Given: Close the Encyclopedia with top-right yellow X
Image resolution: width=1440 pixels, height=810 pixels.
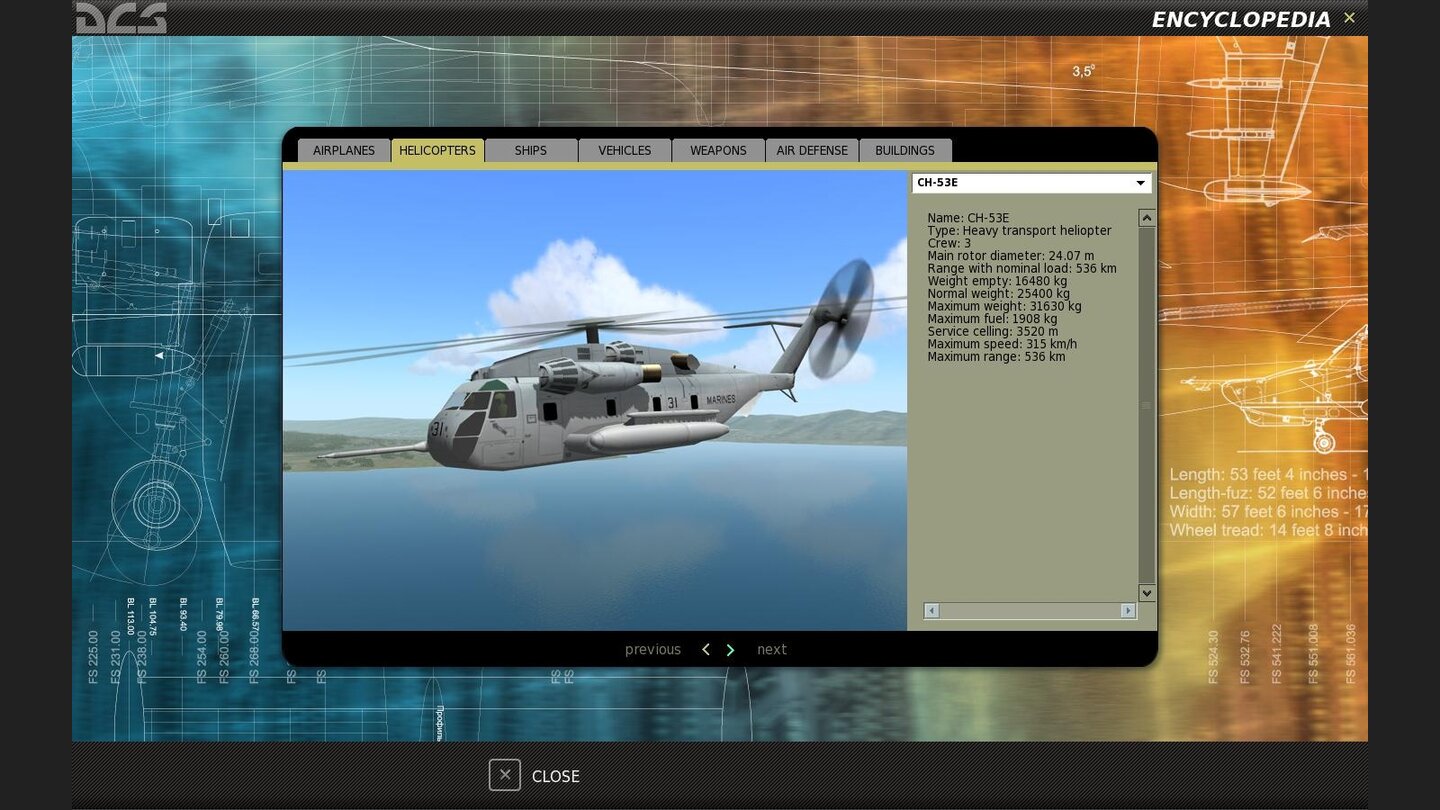Looking at the screenshot, I should (x=1349, y=17).
